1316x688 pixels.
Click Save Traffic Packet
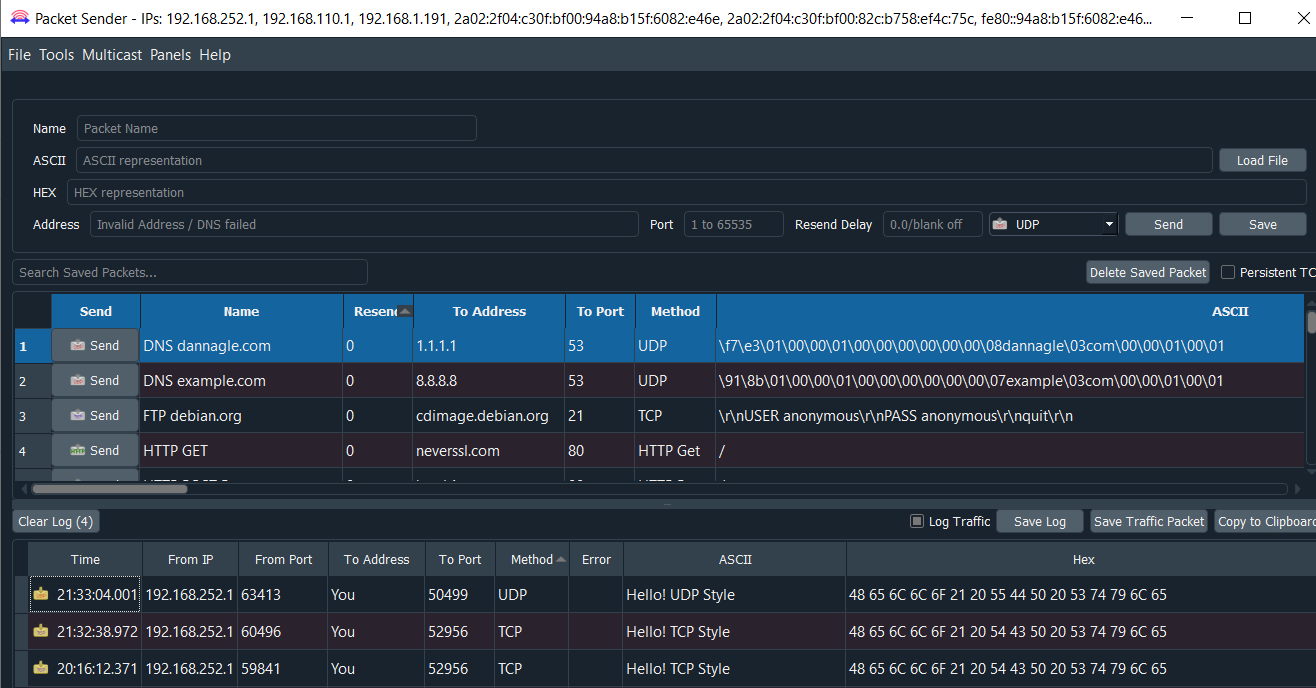click(1148, 520)
